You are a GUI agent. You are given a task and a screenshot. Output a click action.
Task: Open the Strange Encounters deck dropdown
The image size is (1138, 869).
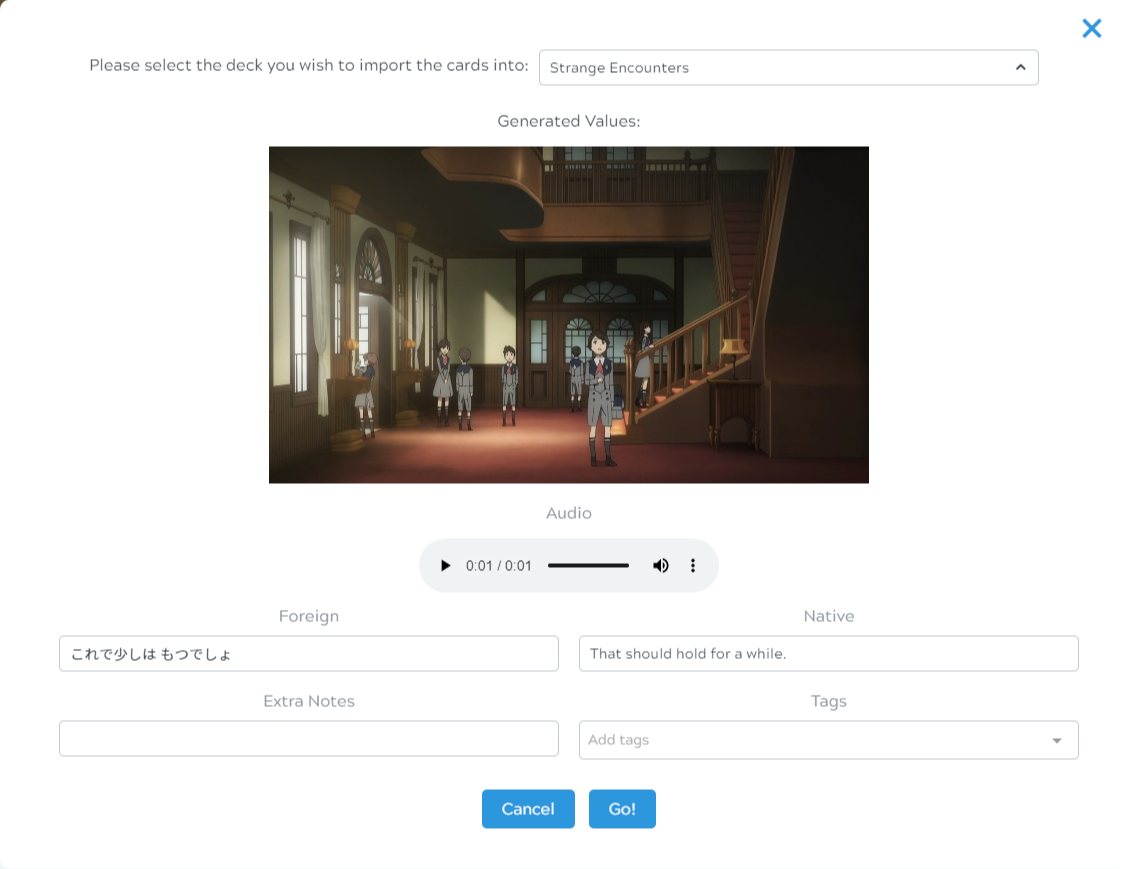coord(788,68)
